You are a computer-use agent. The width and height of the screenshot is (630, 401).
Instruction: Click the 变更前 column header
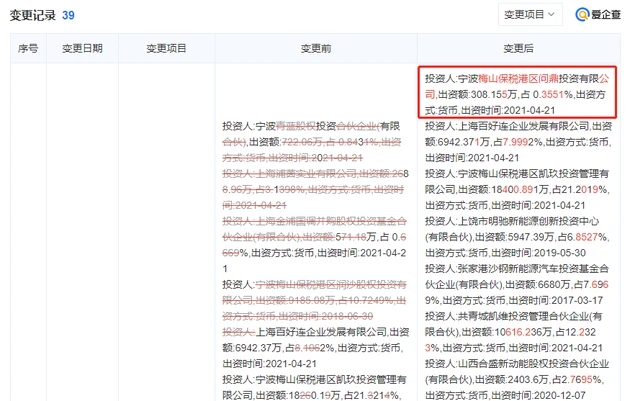pyautogui.click(x=316, y=49)
